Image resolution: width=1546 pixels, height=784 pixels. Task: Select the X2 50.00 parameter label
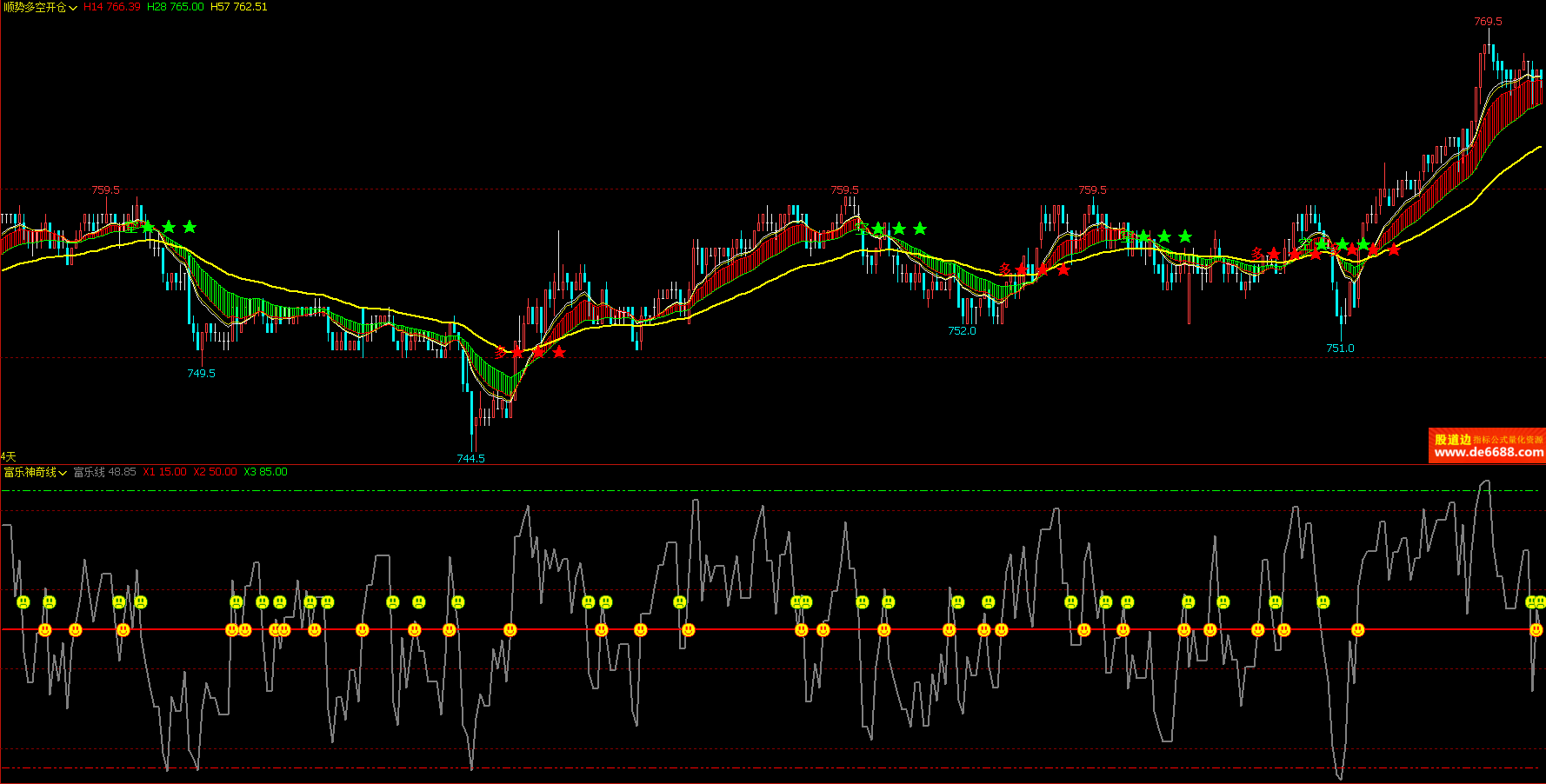[215, 472]
